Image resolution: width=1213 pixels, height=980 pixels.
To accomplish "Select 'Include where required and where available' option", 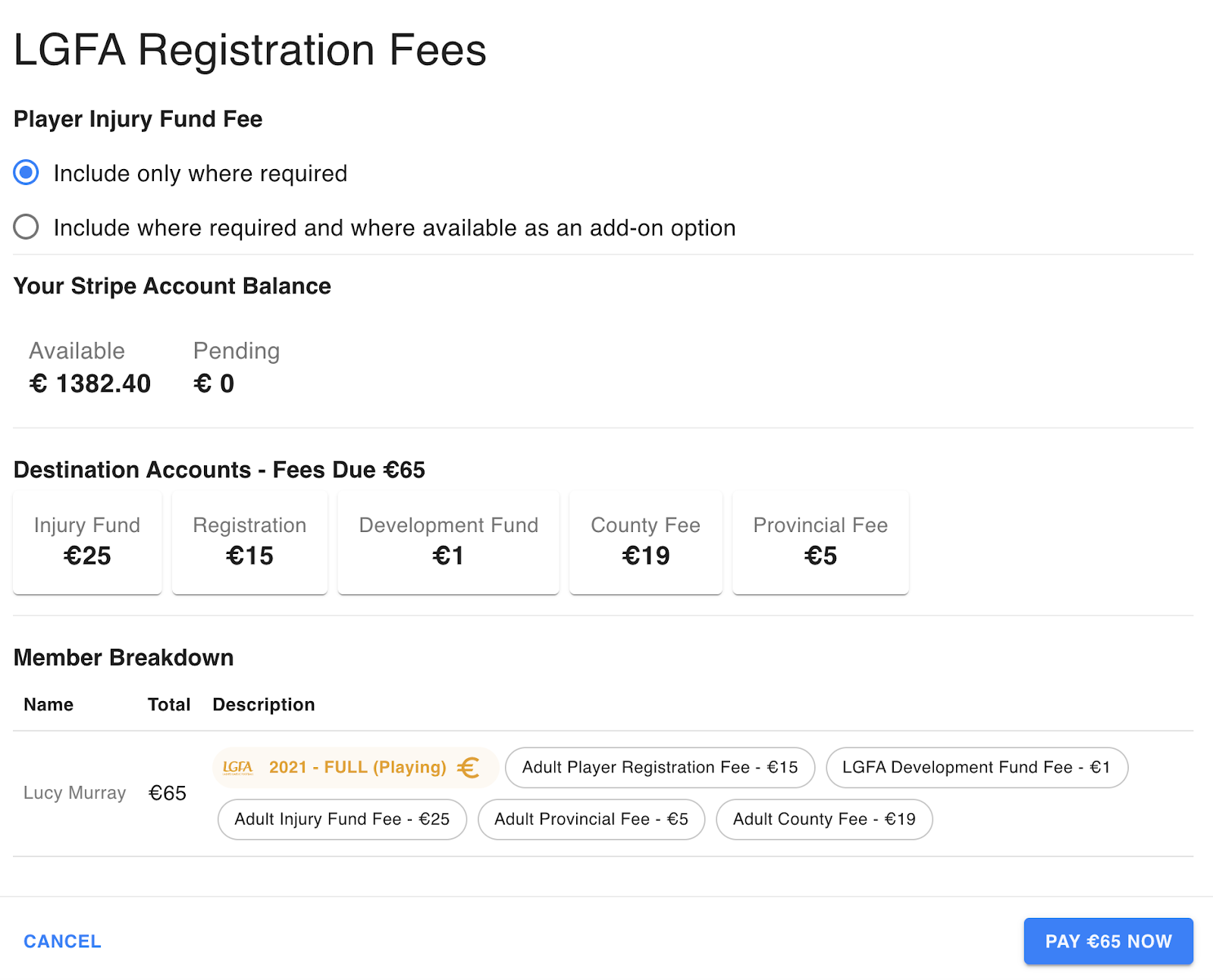I will pos(26,227).
